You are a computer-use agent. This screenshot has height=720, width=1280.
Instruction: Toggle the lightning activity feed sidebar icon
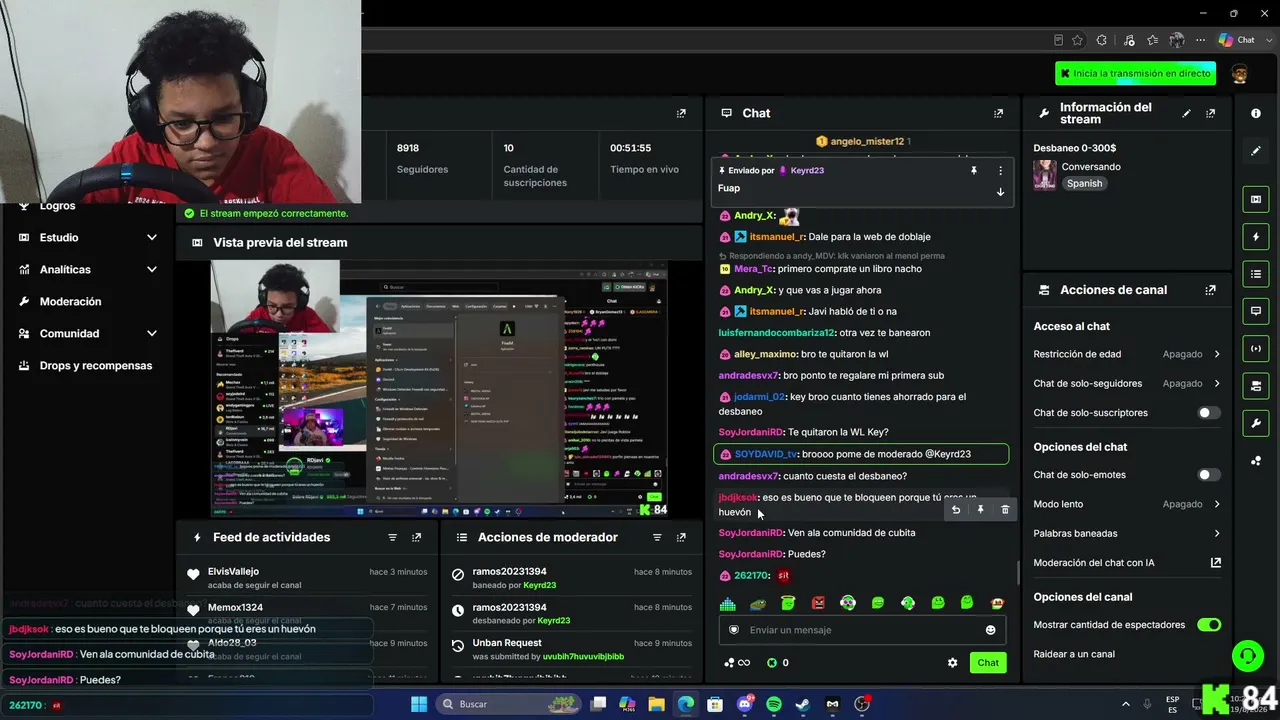[1256, 237]
